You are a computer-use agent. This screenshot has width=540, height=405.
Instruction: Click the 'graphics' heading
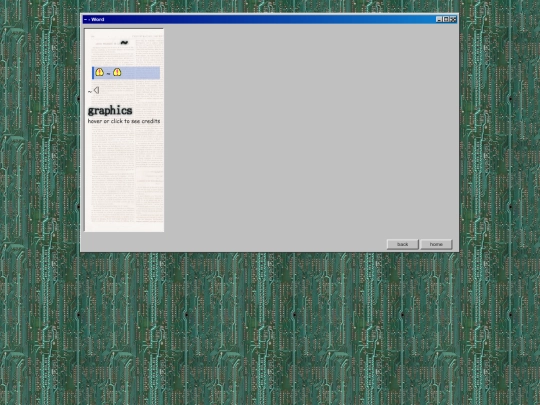point(110,111)
